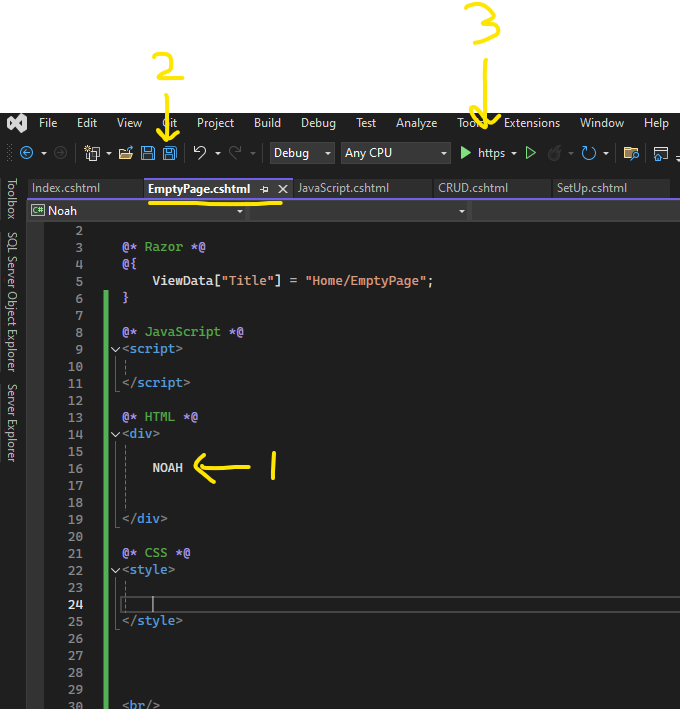The image size is (680, 709).
Task: Click the closing </script> tag
Action: pos(156,383)
